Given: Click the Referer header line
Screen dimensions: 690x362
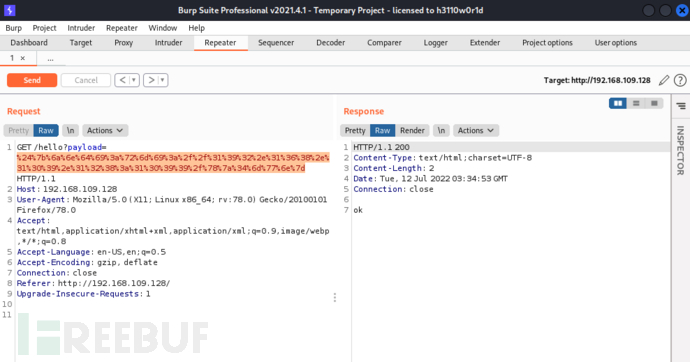Looking at the screenshot, I should [x=93, y=283].
